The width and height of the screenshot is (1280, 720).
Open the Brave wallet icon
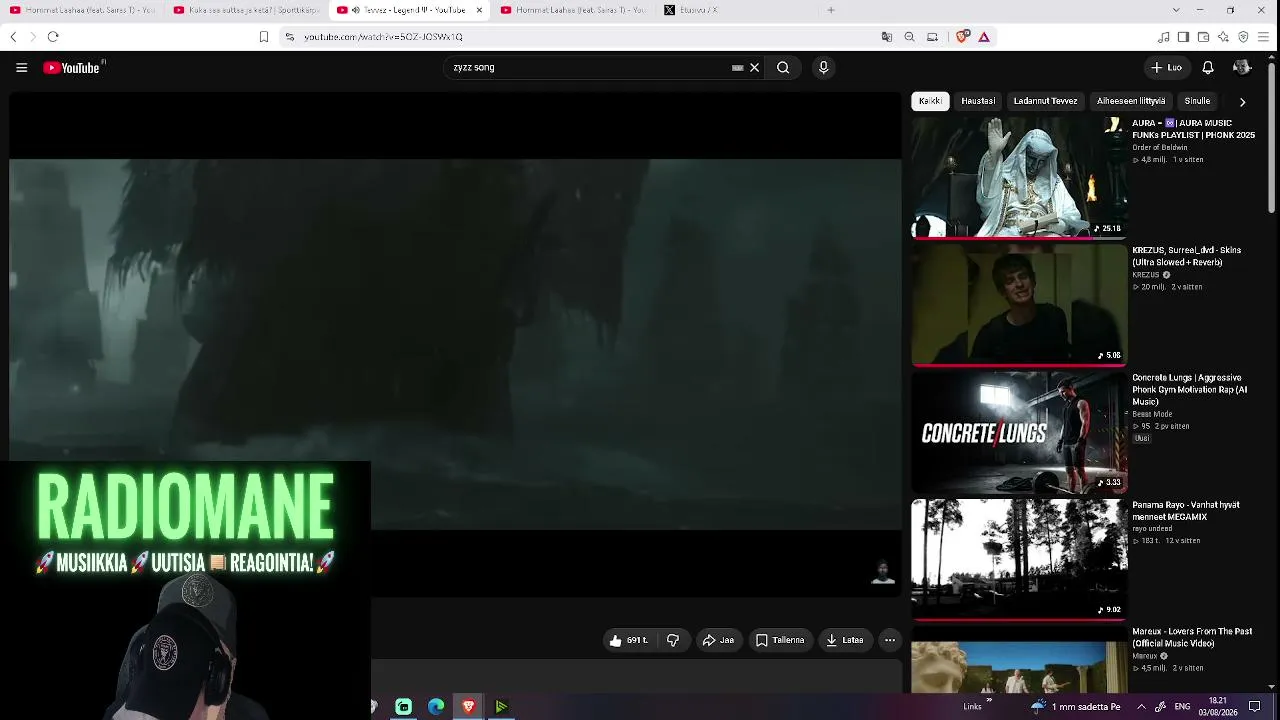[1203, 37]
